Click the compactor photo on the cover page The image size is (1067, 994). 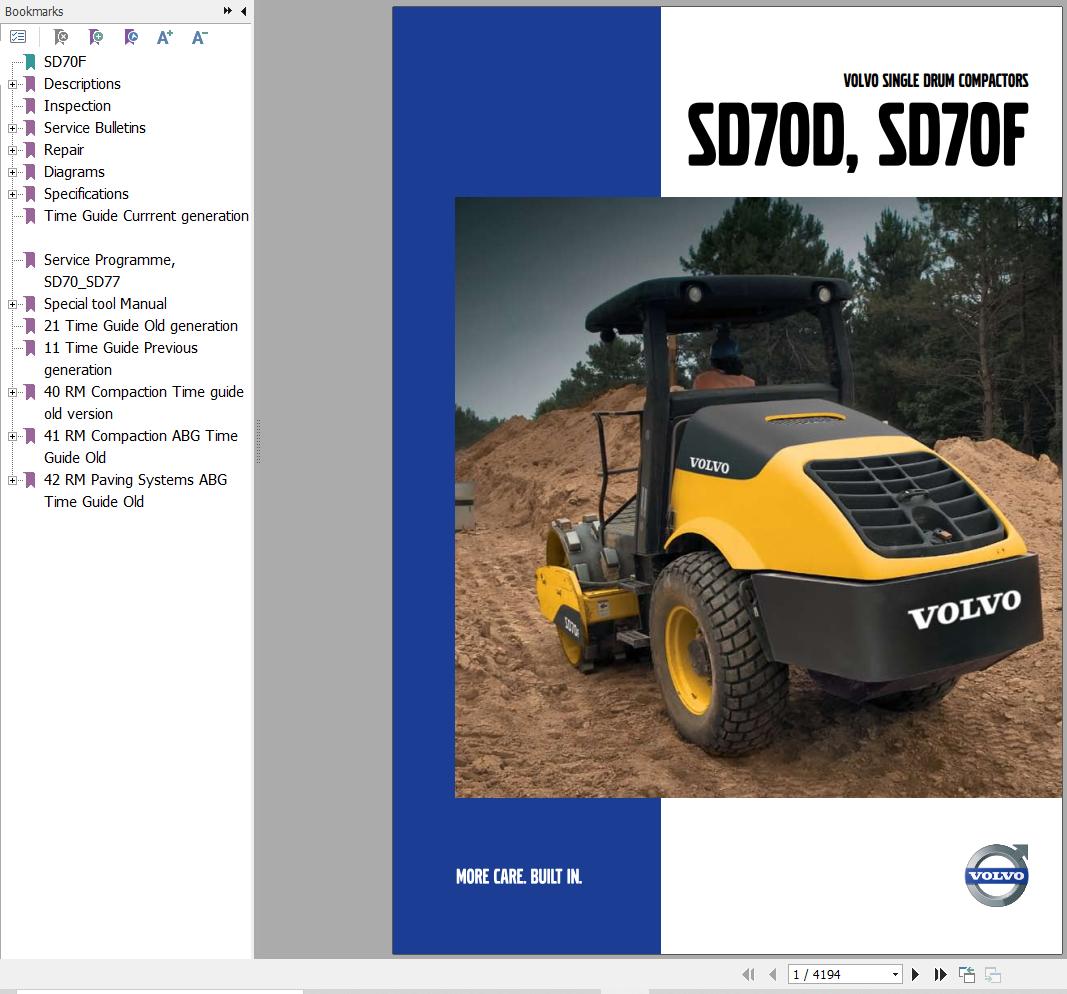pos(758,497)
